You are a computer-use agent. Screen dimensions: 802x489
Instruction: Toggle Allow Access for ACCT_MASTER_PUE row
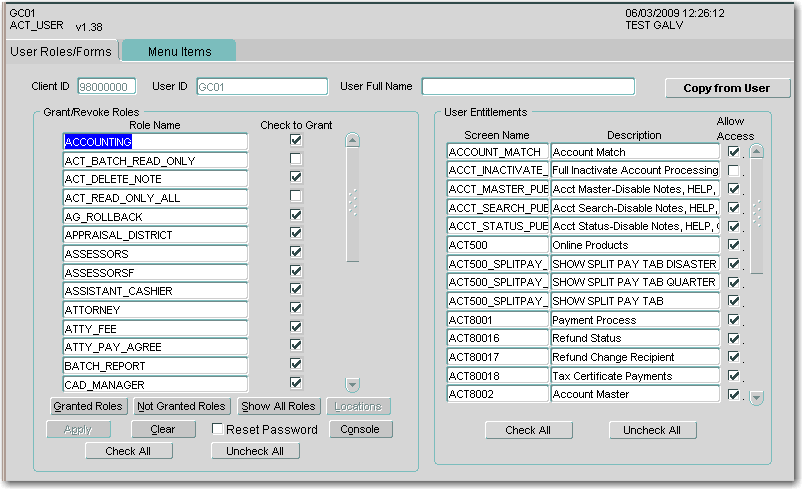734,189
